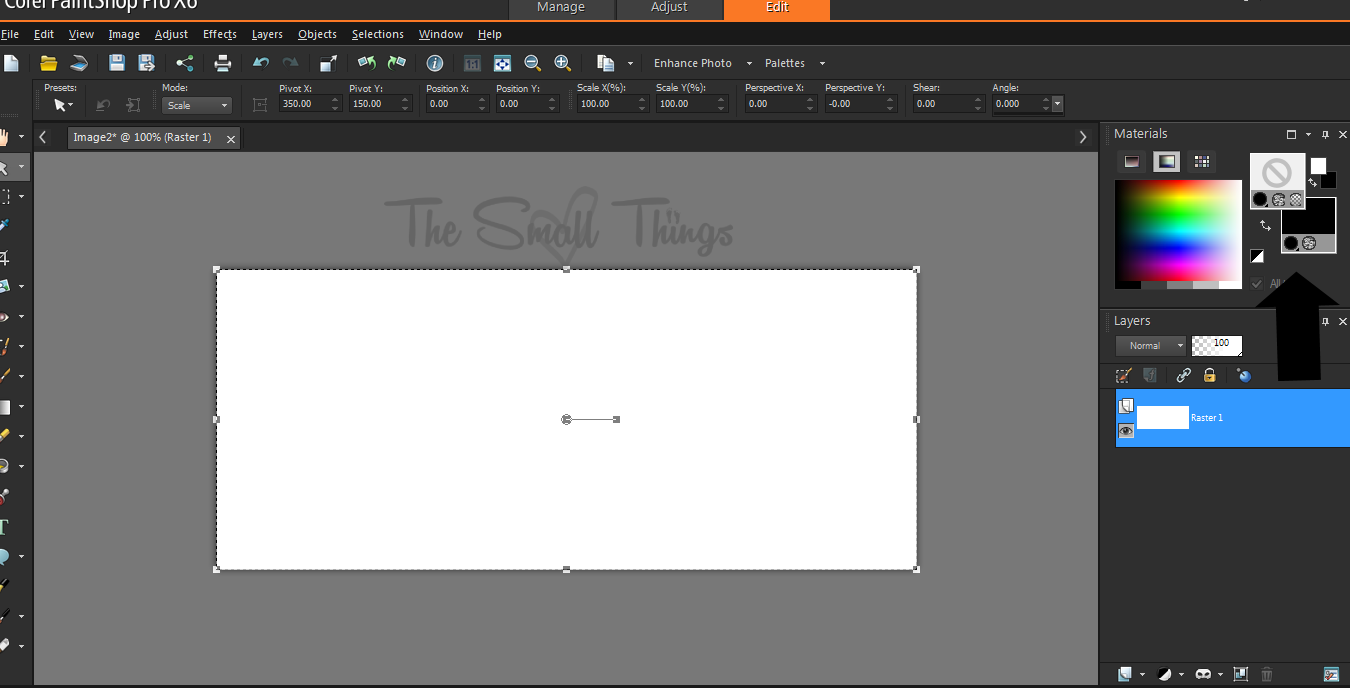Click the Save icon
1350x688 pixels.
pos(116,62)
